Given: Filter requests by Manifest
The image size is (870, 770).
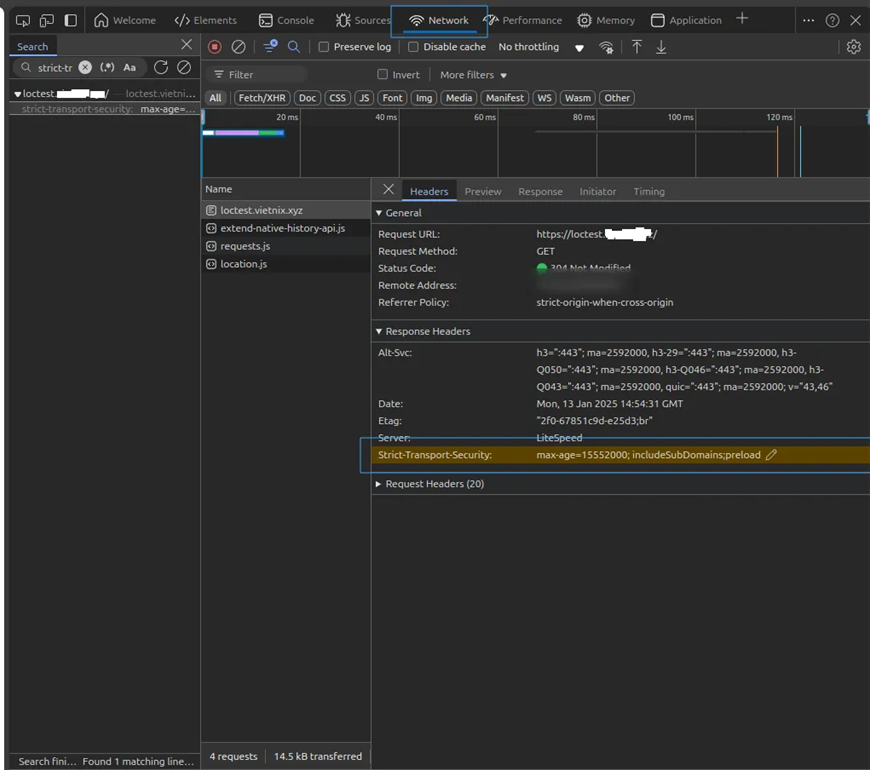Looking at the screenshot, I should 505,98.
